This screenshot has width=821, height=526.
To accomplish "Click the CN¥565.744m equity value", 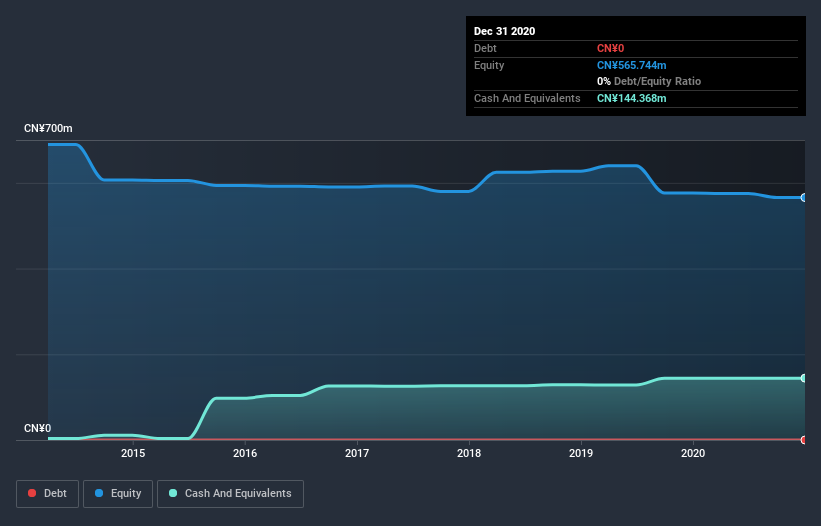I will (x=631, y=65).
